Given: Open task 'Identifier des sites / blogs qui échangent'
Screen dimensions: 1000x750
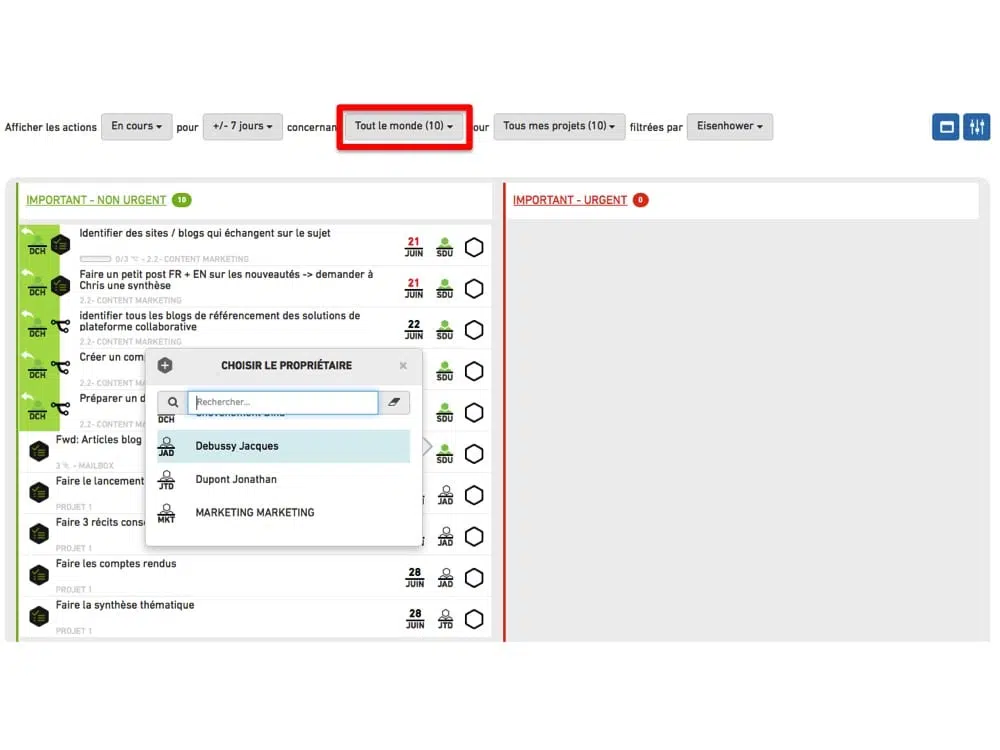Looking at the screenshot, I should [x=205, y=233].
